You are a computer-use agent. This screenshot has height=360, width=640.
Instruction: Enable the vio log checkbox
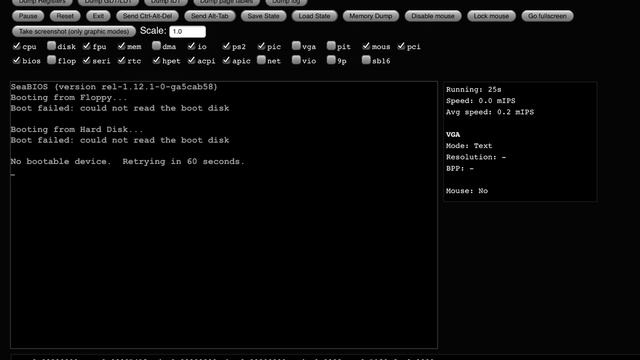click(x=296, y=60)
